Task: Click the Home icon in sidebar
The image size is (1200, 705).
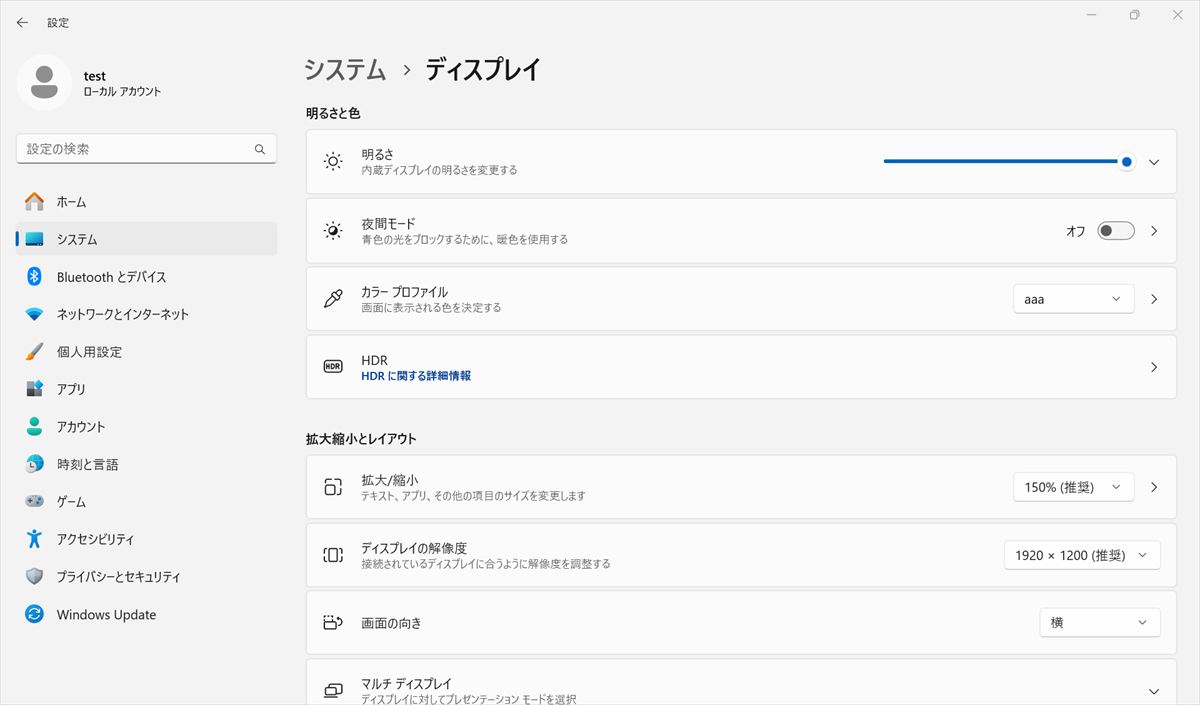Action: coord(35,202)
